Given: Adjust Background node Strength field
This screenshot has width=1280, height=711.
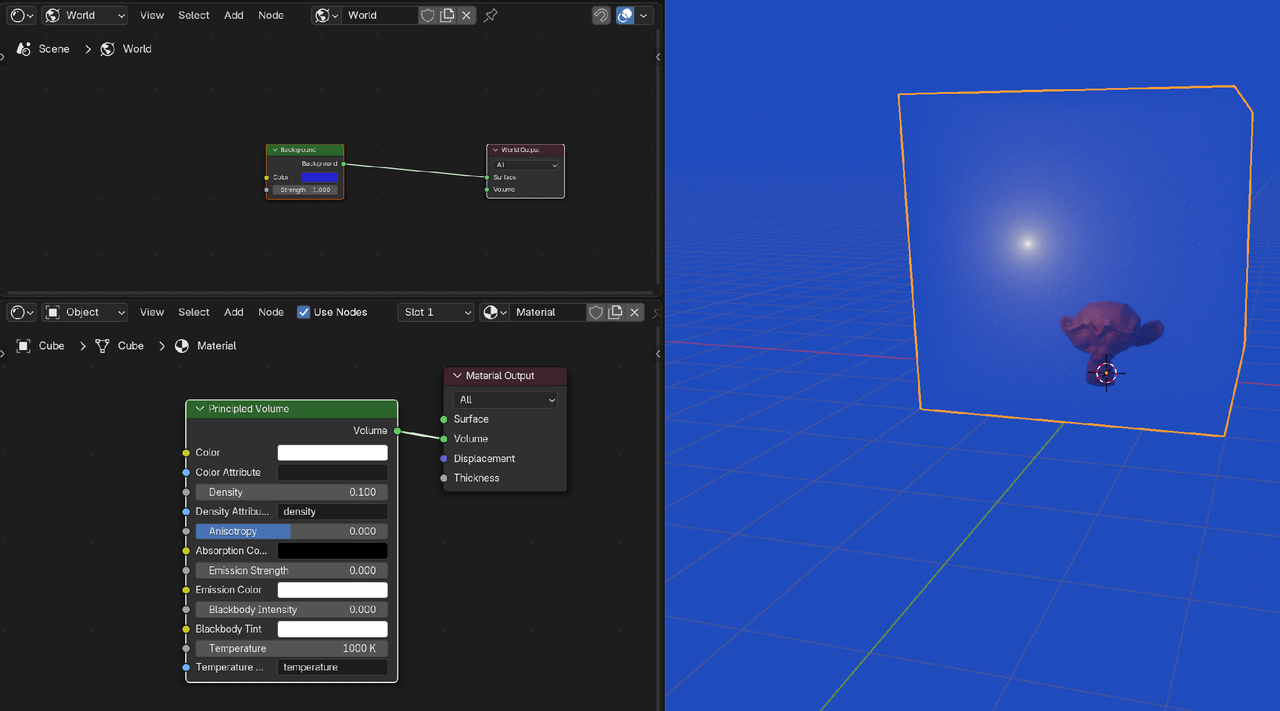Looking at the screenshot, I should 305,190.
